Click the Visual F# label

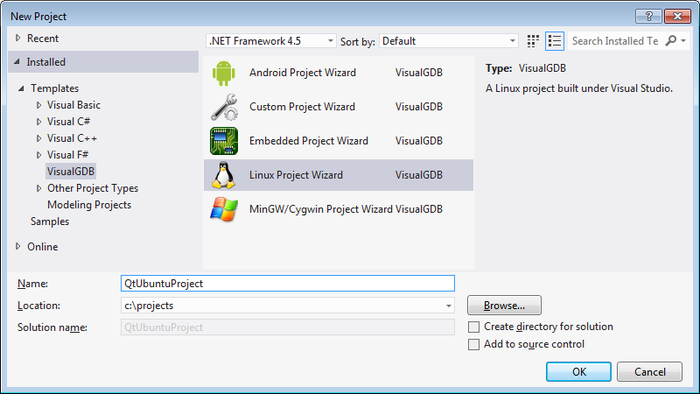click(x=68, y=155)
